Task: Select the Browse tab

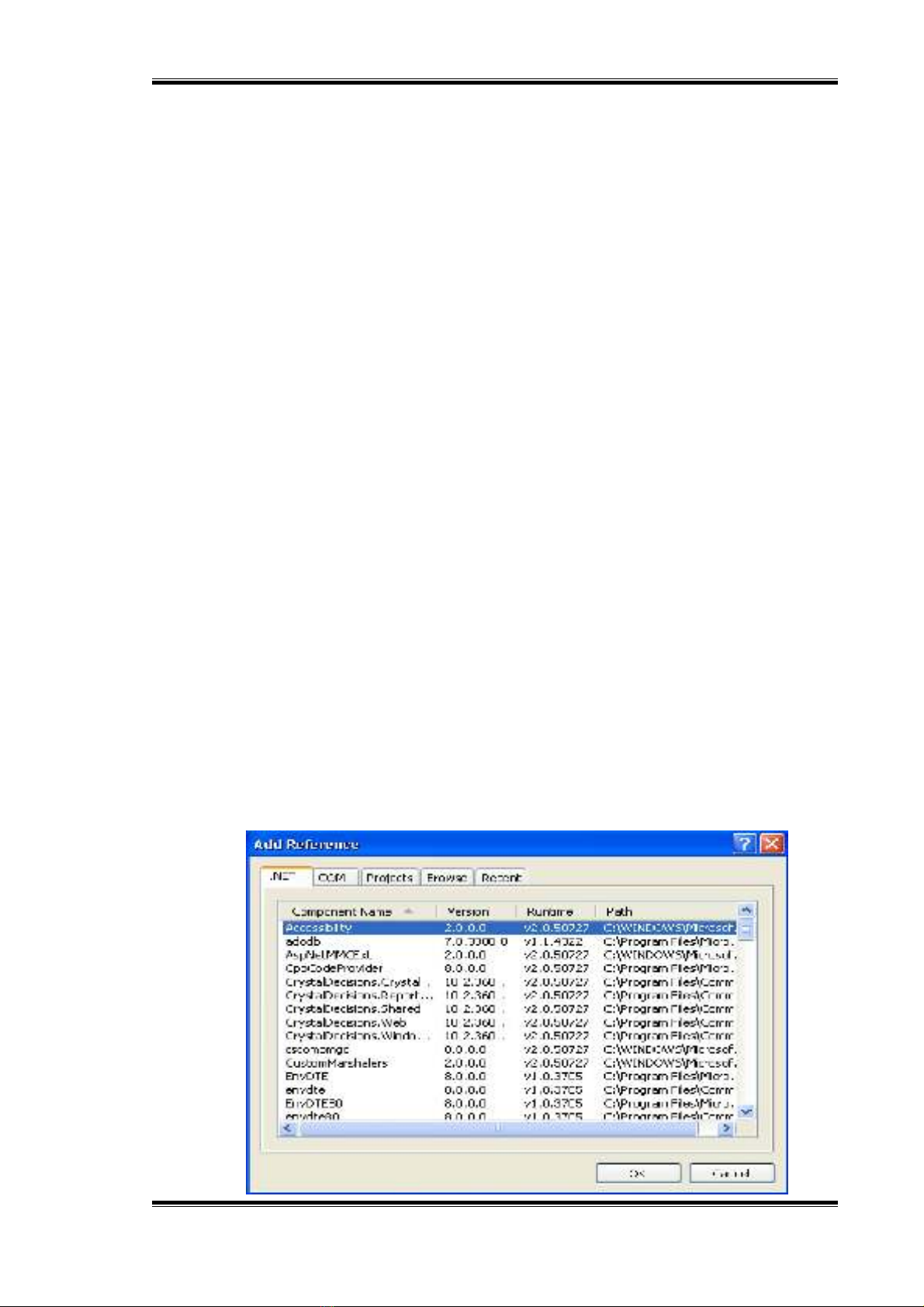Action: (447, 877)
